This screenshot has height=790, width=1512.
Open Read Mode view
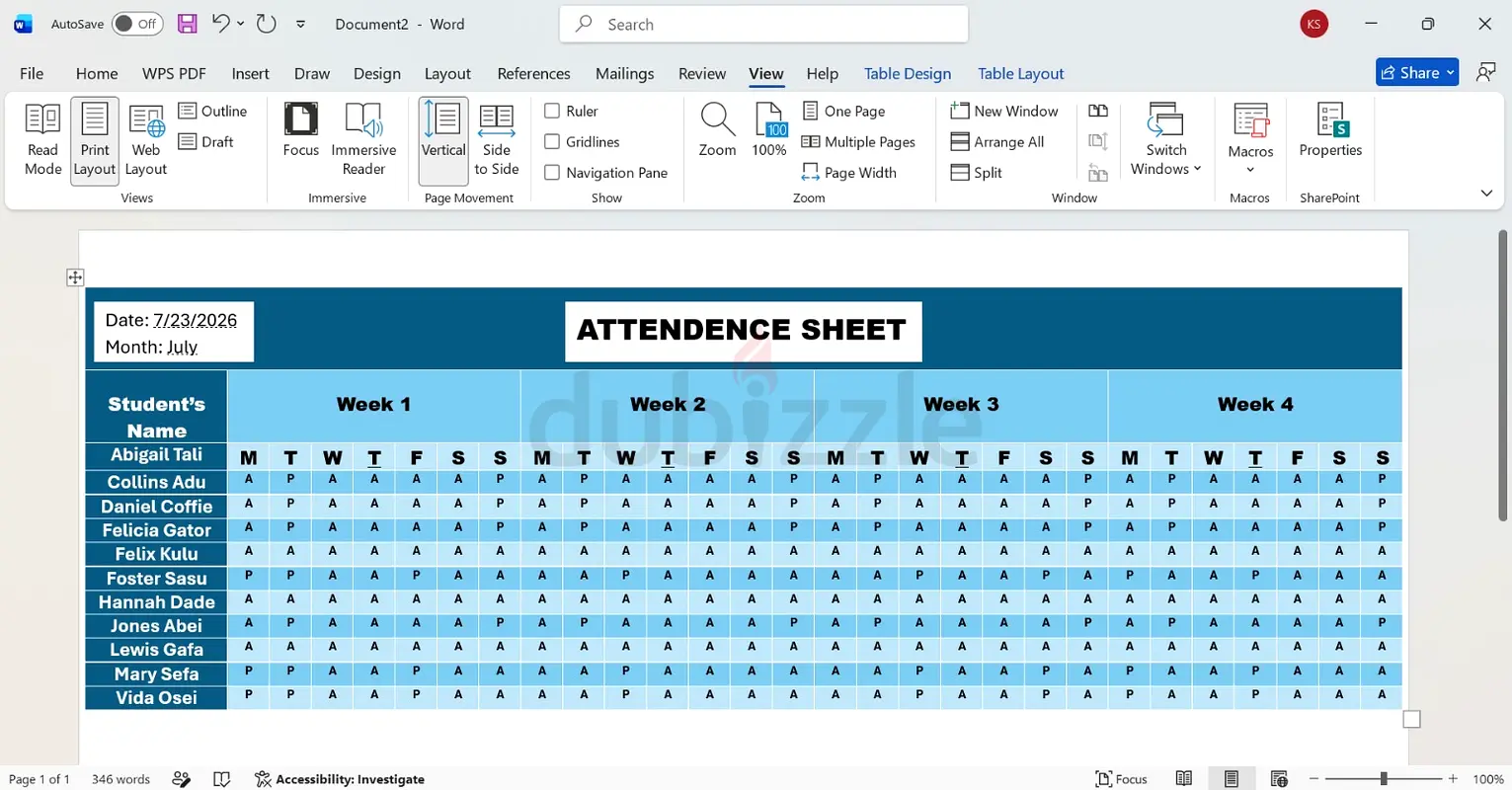tap(42, 140)
